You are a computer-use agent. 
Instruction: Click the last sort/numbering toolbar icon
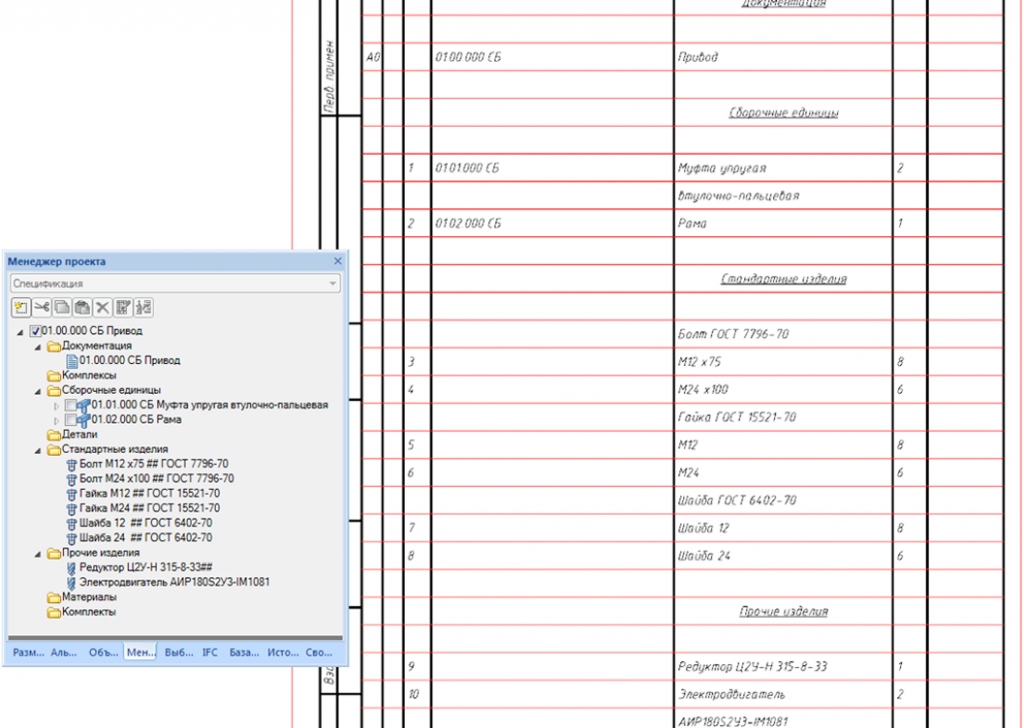[x=143, y=308]
